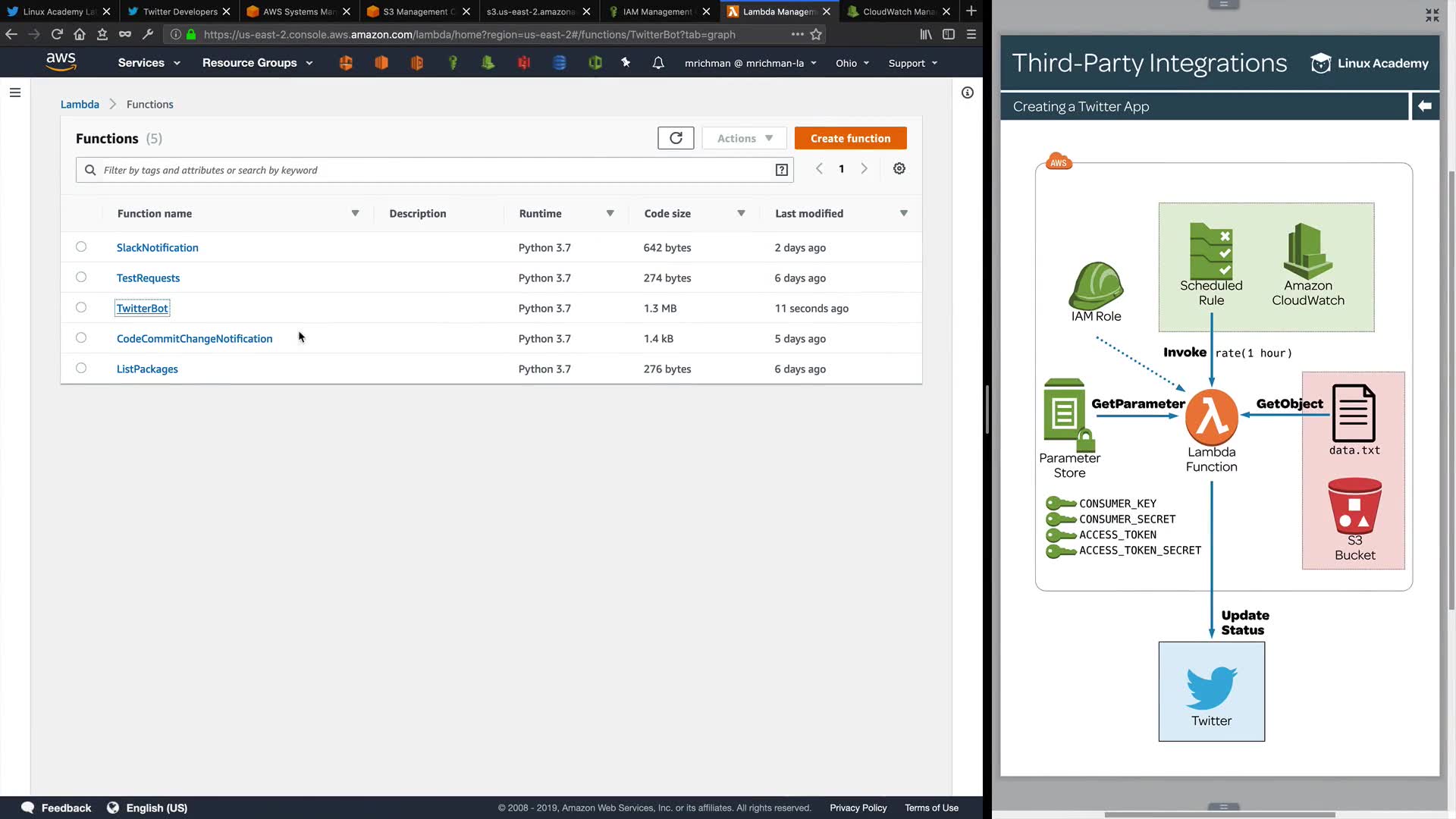Click the refresh functions list button
The width and height of the screenshot is (1456, 819).
(675, 138)
